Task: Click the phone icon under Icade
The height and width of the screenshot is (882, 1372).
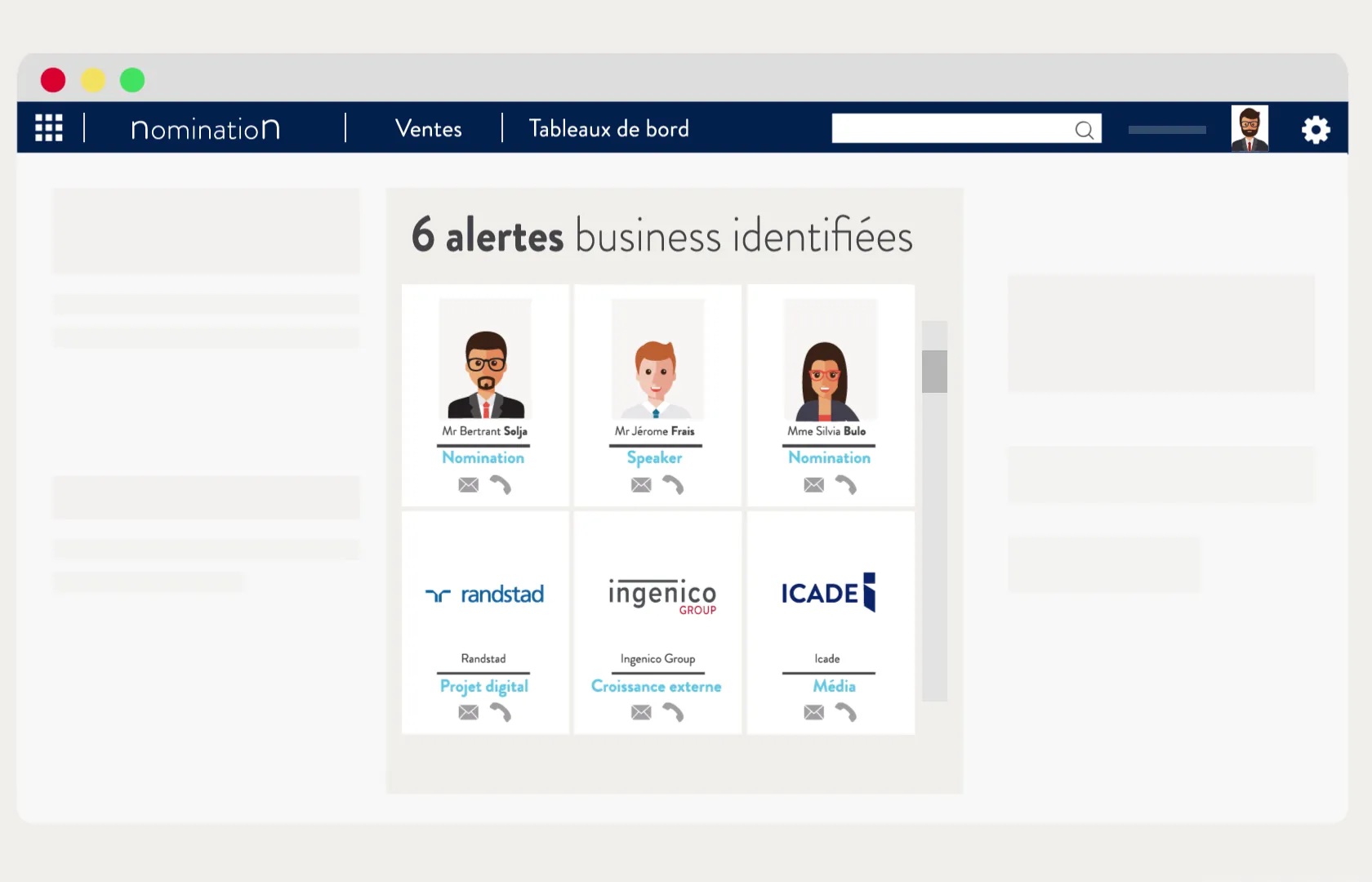Action: [x=846, y=713]
